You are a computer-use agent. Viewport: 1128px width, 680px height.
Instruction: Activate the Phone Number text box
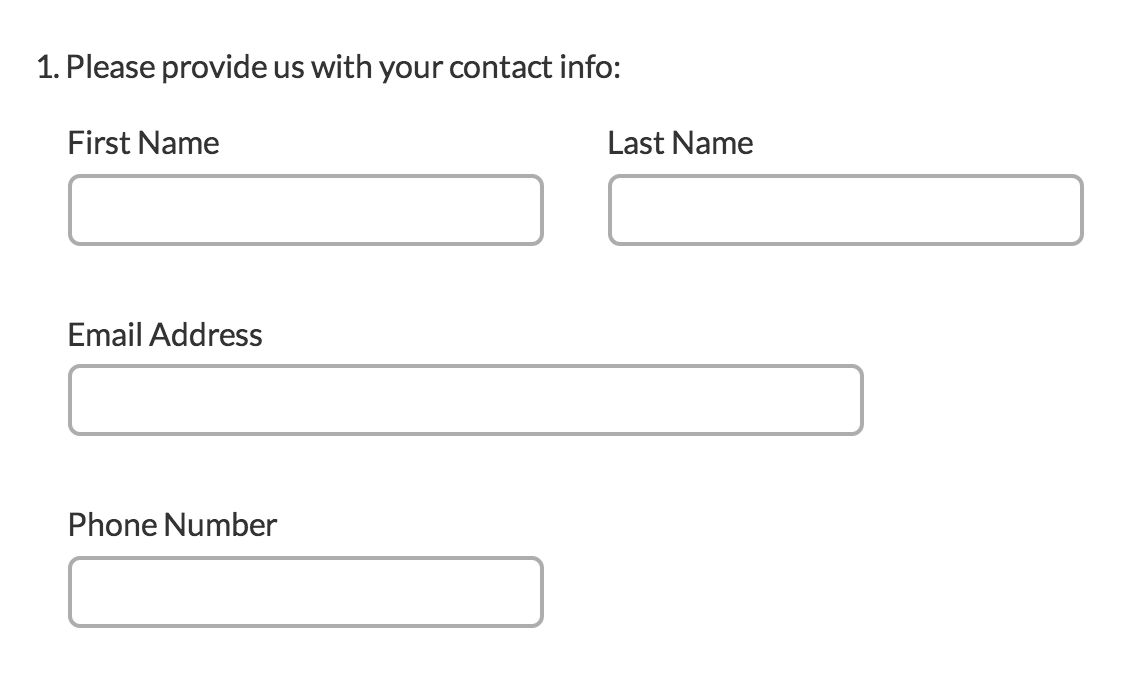tap(305, 592)
